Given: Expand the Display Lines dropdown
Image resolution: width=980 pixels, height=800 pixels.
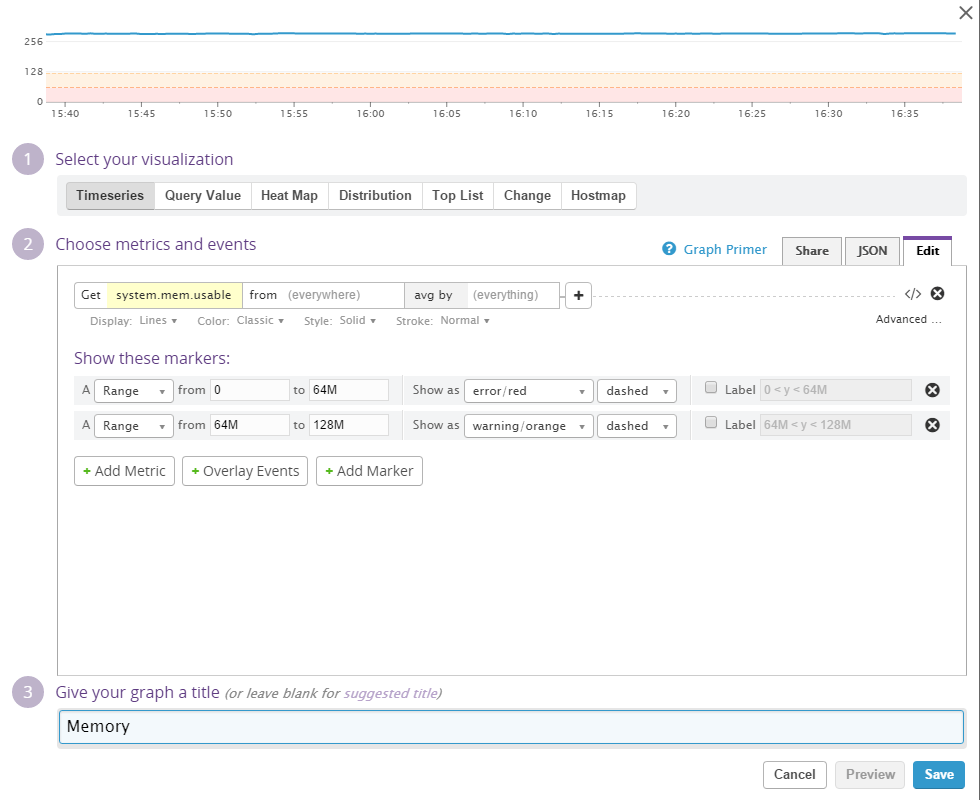Looking at the screenshot, I should [x=158, y=321].
